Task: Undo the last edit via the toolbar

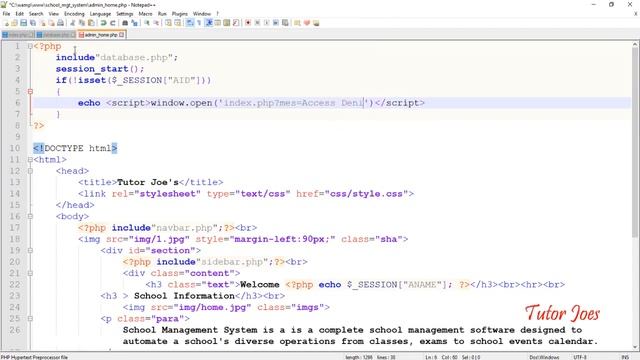Action: [x=103, y=23]
